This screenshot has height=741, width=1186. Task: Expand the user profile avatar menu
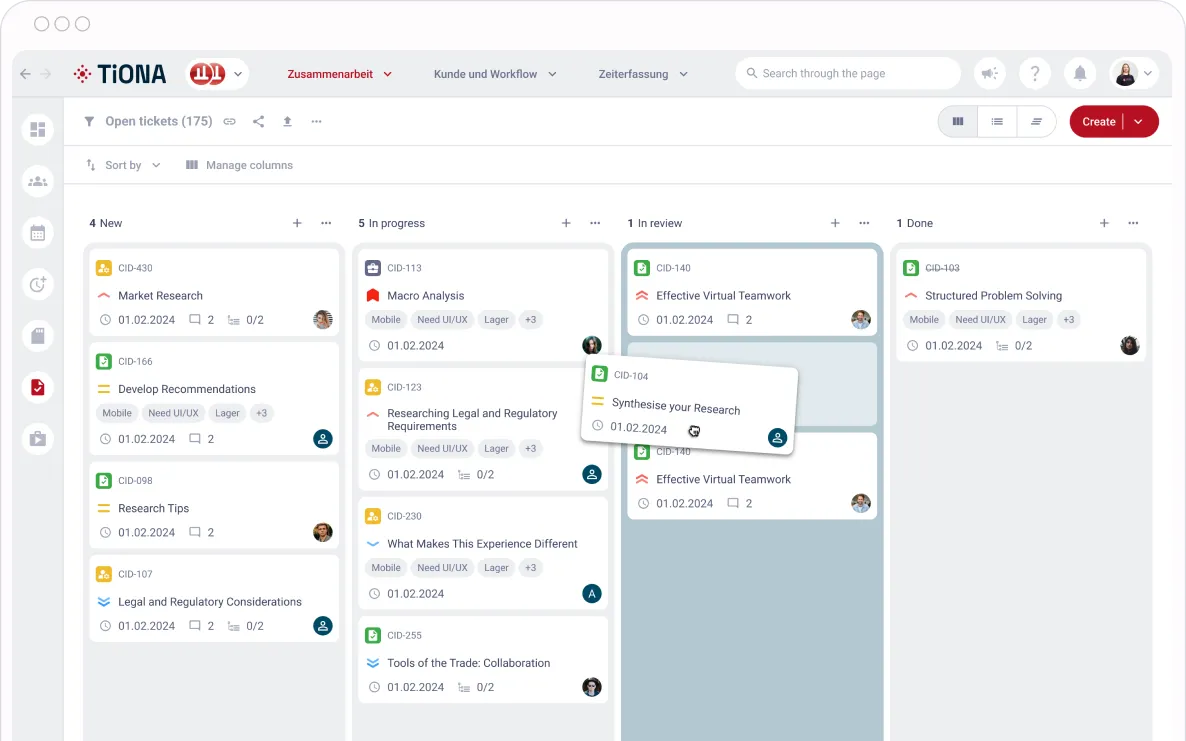1134,74
